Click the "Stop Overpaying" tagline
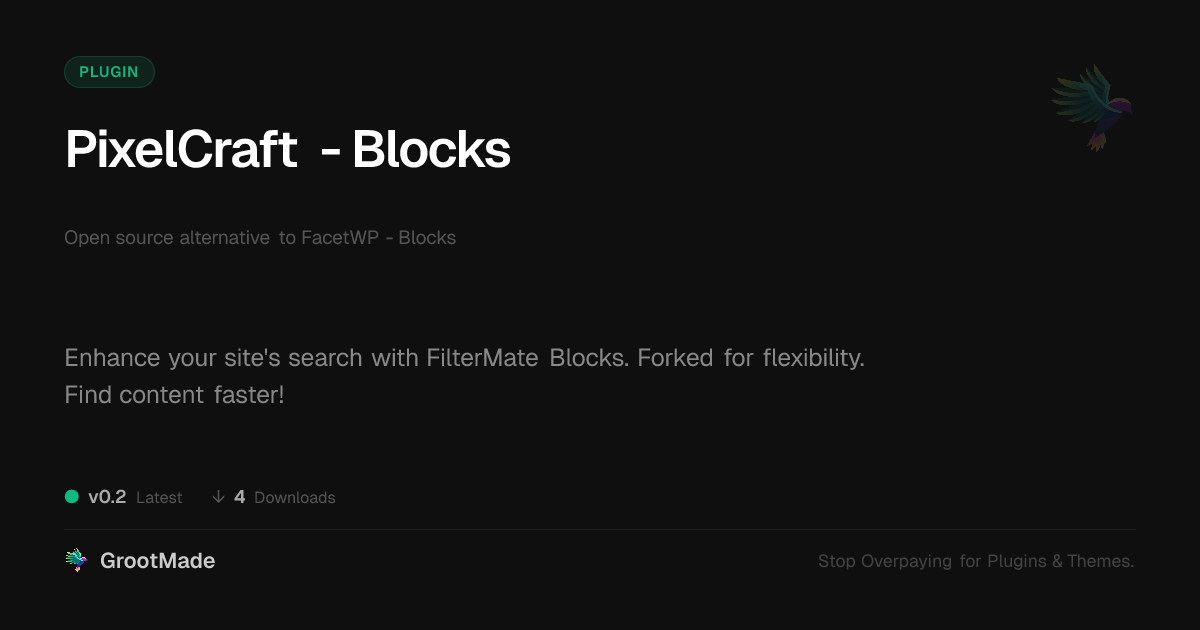 tap(885, 562)
